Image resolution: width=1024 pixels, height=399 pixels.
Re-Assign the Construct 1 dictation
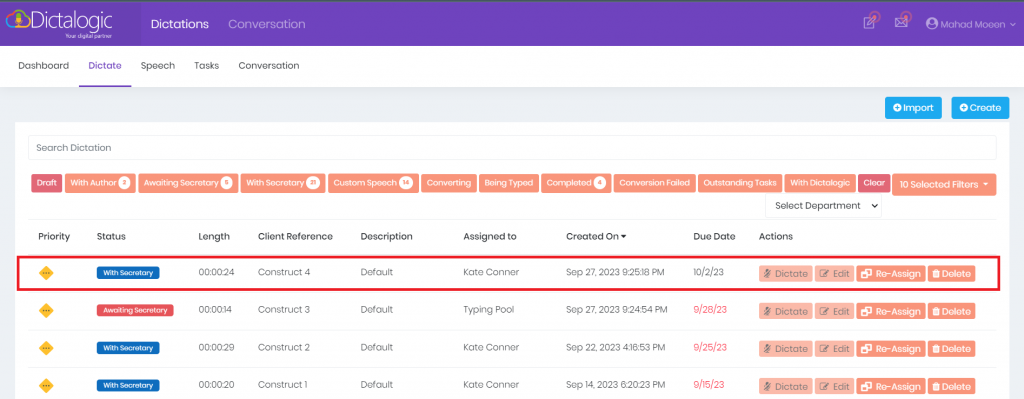coord(891,386)
